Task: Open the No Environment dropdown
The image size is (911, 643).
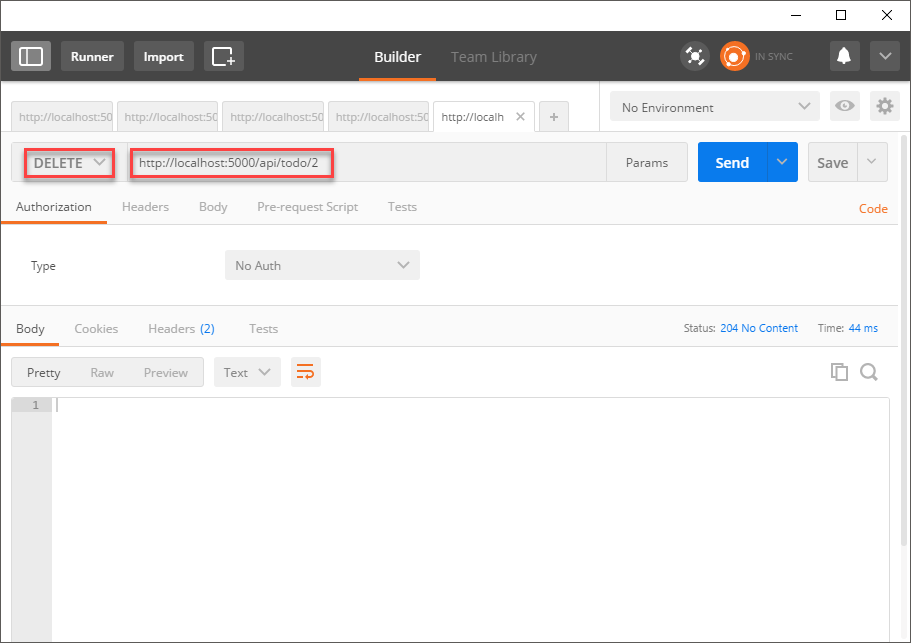Action: pos(714,107)
